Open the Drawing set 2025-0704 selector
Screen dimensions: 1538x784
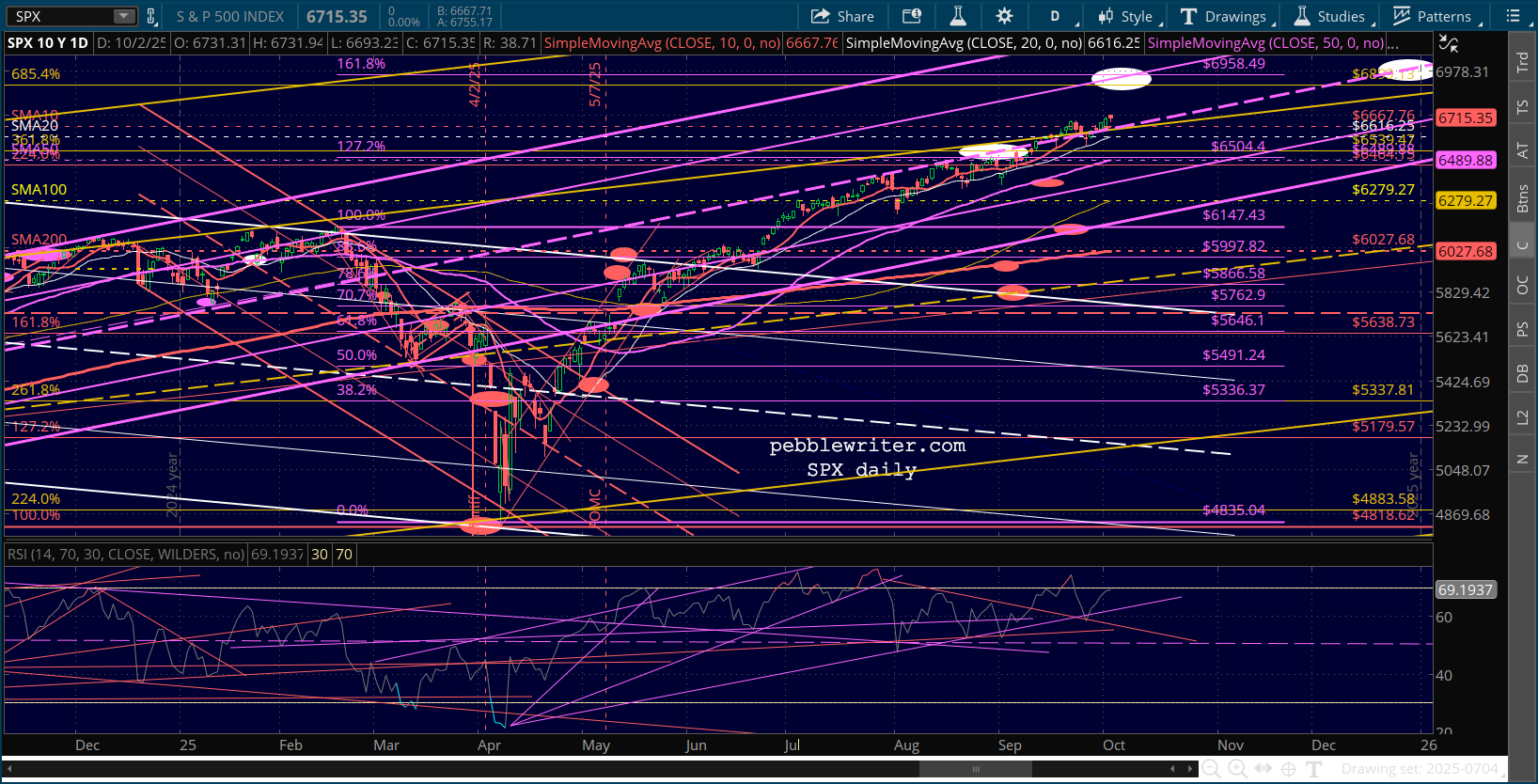pyautogui.click(x=1420, y=769)
